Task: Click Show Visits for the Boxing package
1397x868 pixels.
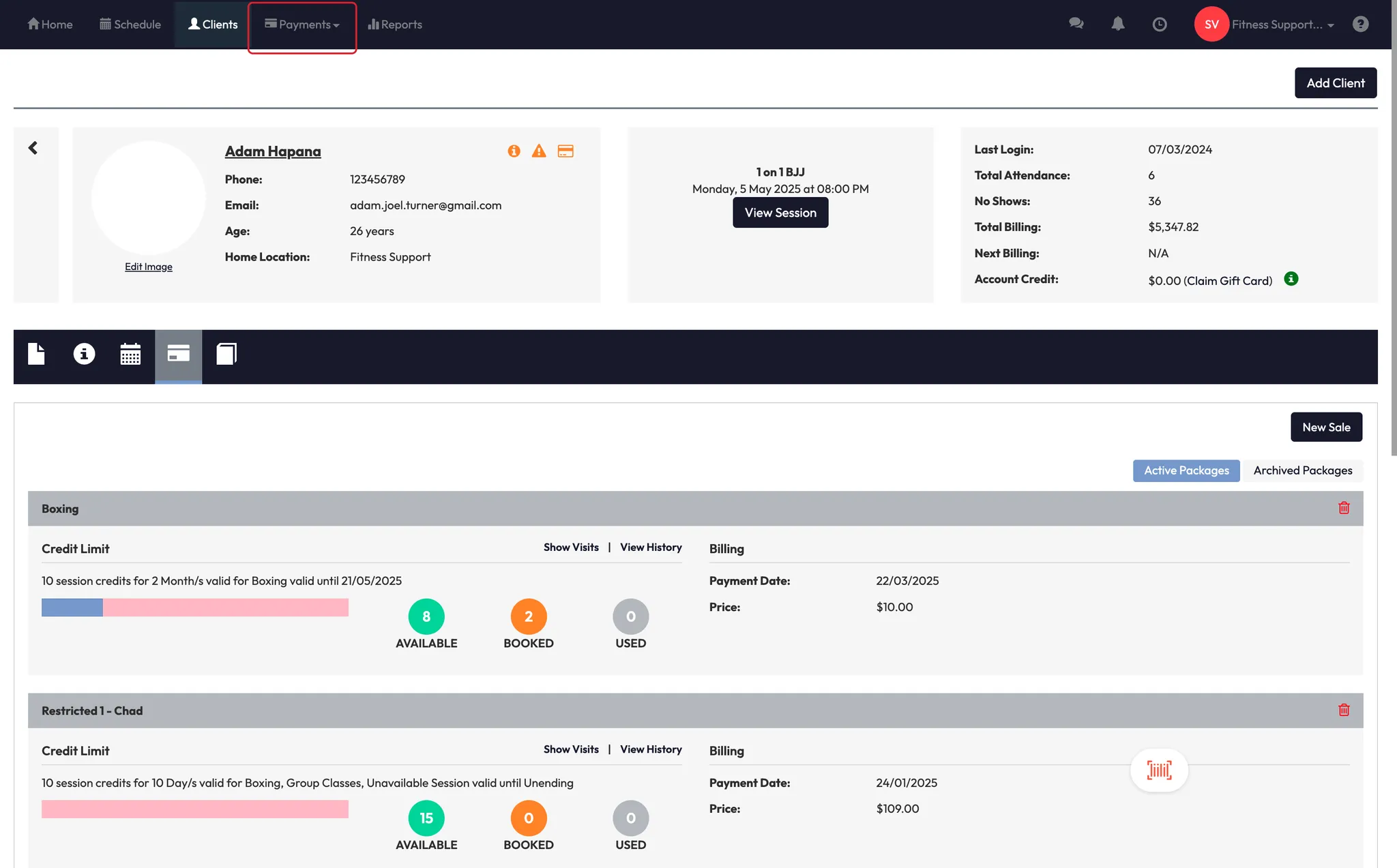Action: tap(571, 548)
